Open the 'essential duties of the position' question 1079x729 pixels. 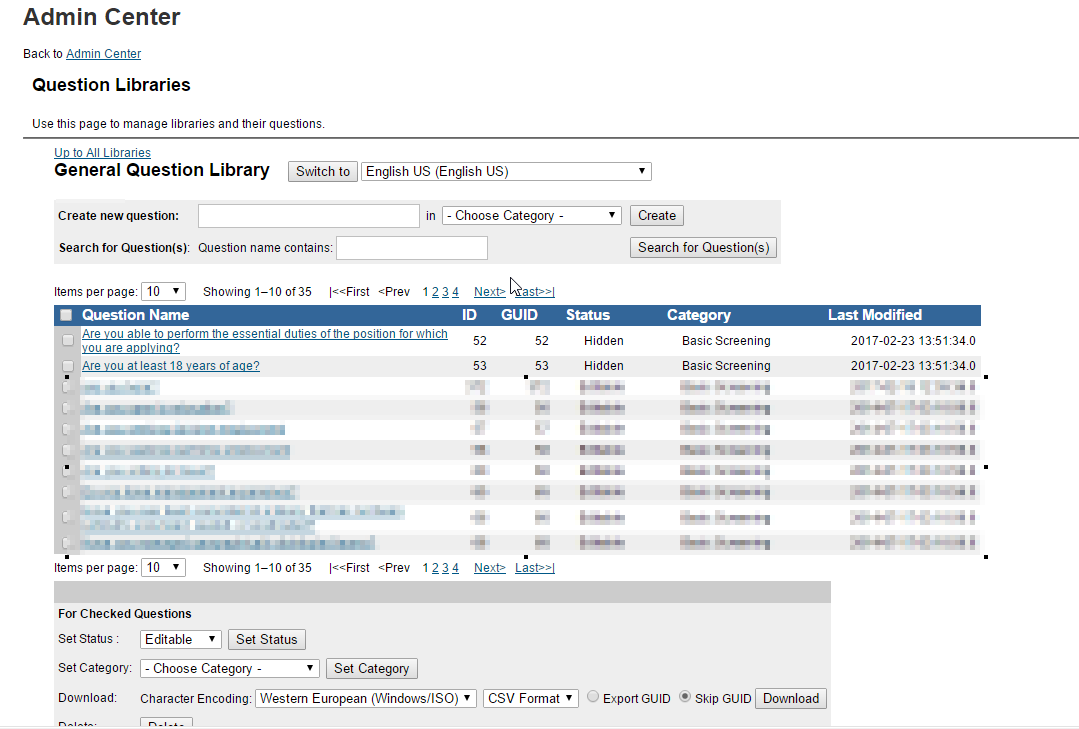(x=264, y=341)
